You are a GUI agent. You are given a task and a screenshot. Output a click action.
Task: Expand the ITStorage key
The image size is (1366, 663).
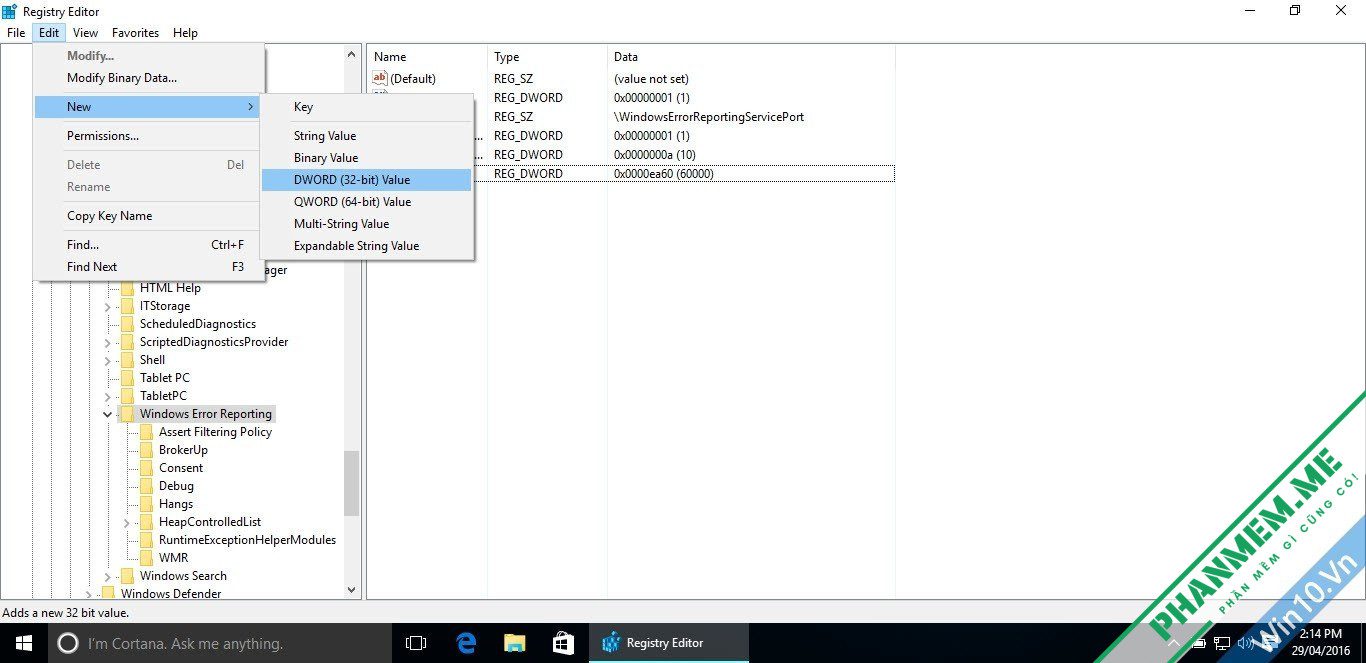point(108,306)
